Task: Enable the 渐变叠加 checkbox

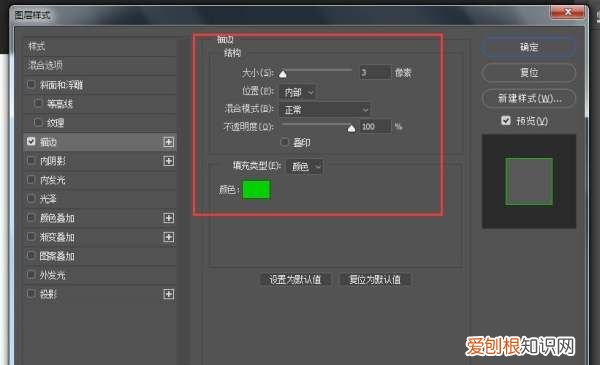Action: coord(31,236)
